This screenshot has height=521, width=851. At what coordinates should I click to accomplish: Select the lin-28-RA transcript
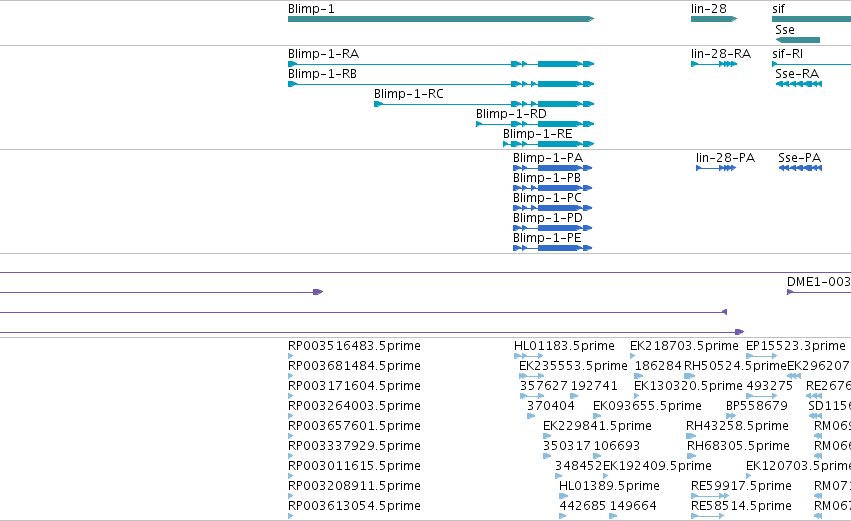pos(714,64)
